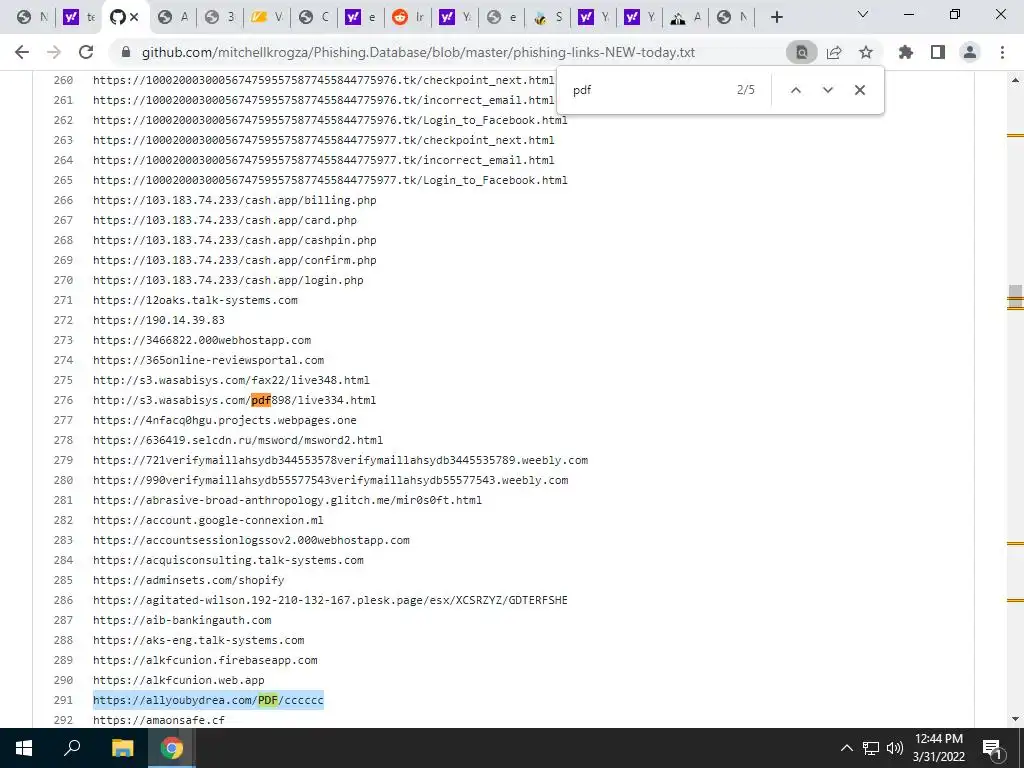
Task: Click the fax22/live348.html line
Action: pos(231,379)
